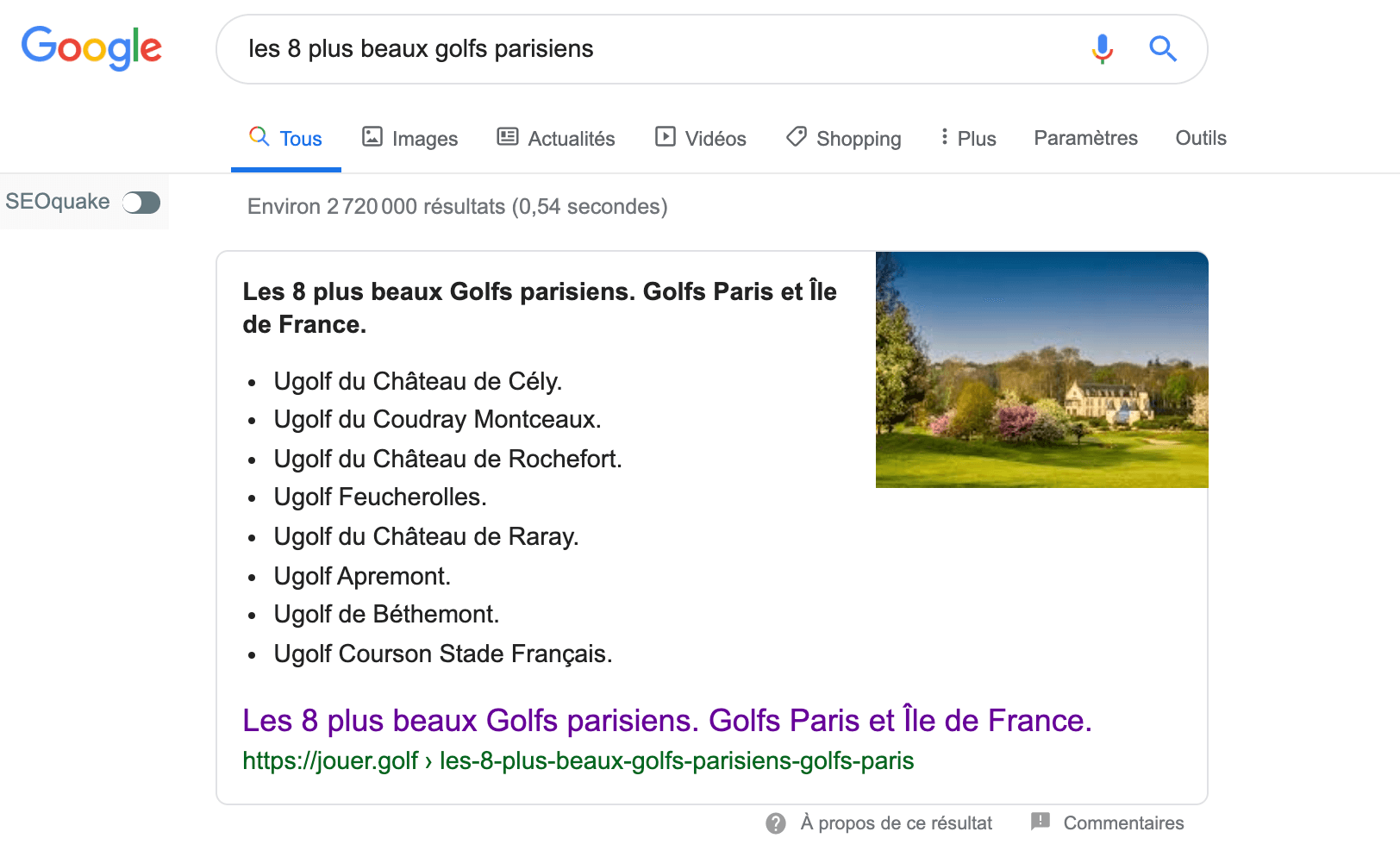This screenshot has height=857, width=1400.
Task: Toggle the SEOquake switch
Action: click(x=141, y=203)
